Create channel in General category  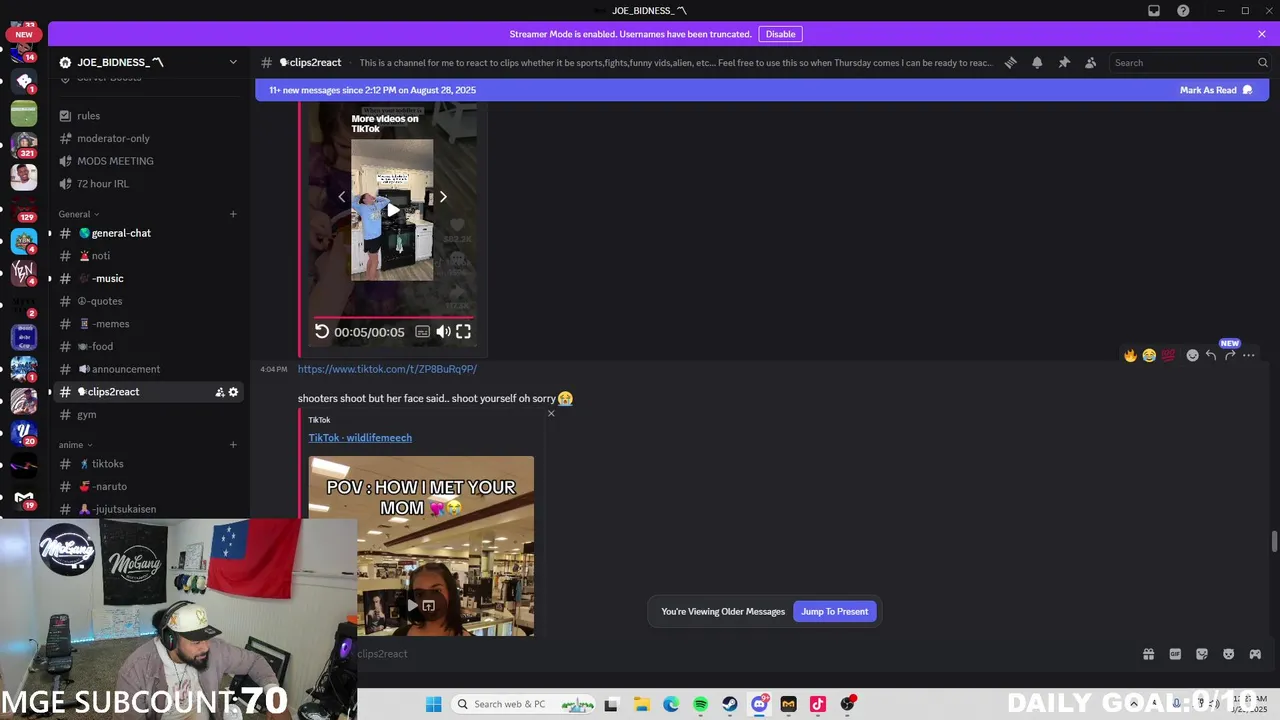tap(233, 214)
